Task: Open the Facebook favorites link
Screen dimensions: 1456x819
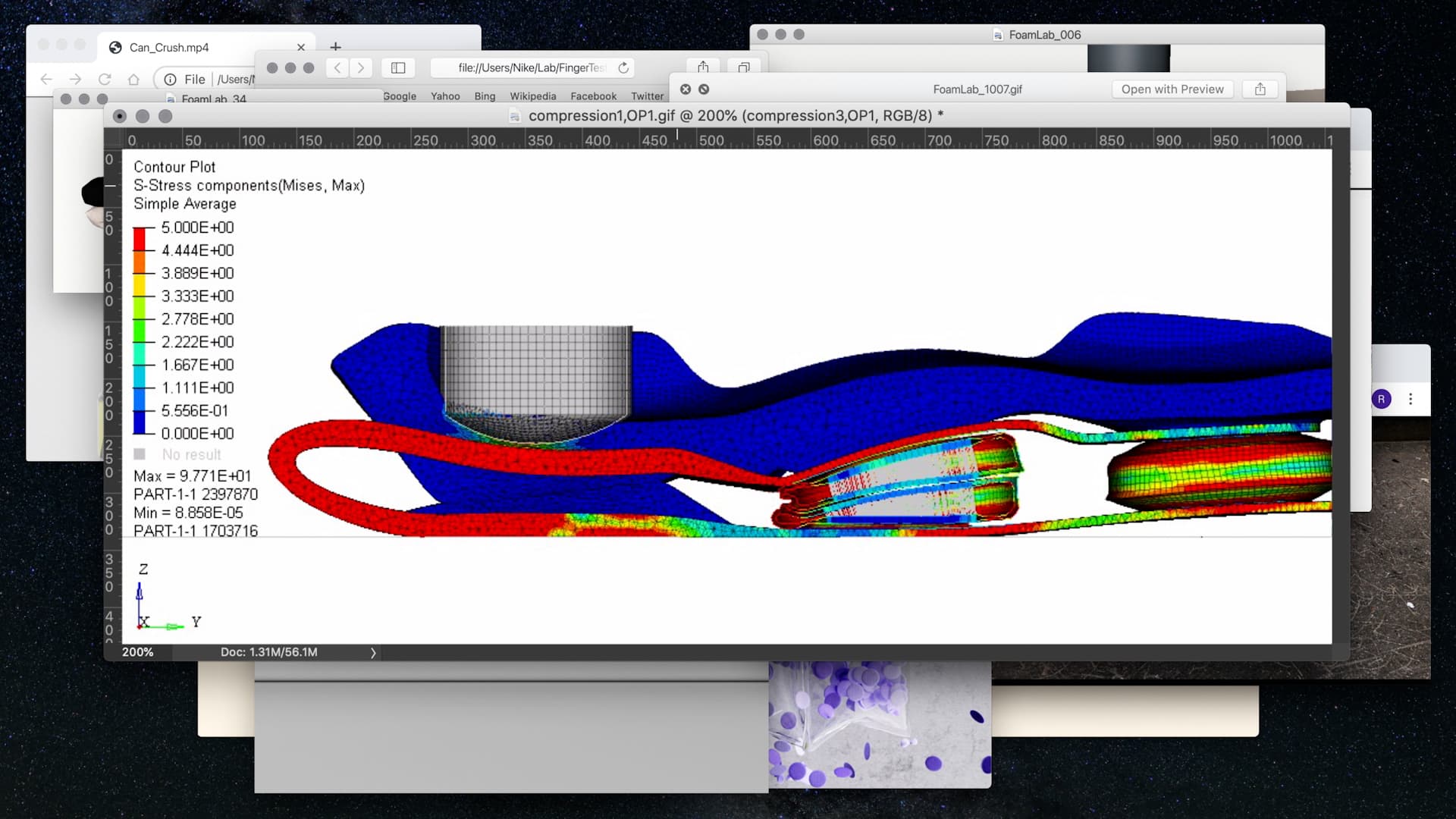Action: 593,96
